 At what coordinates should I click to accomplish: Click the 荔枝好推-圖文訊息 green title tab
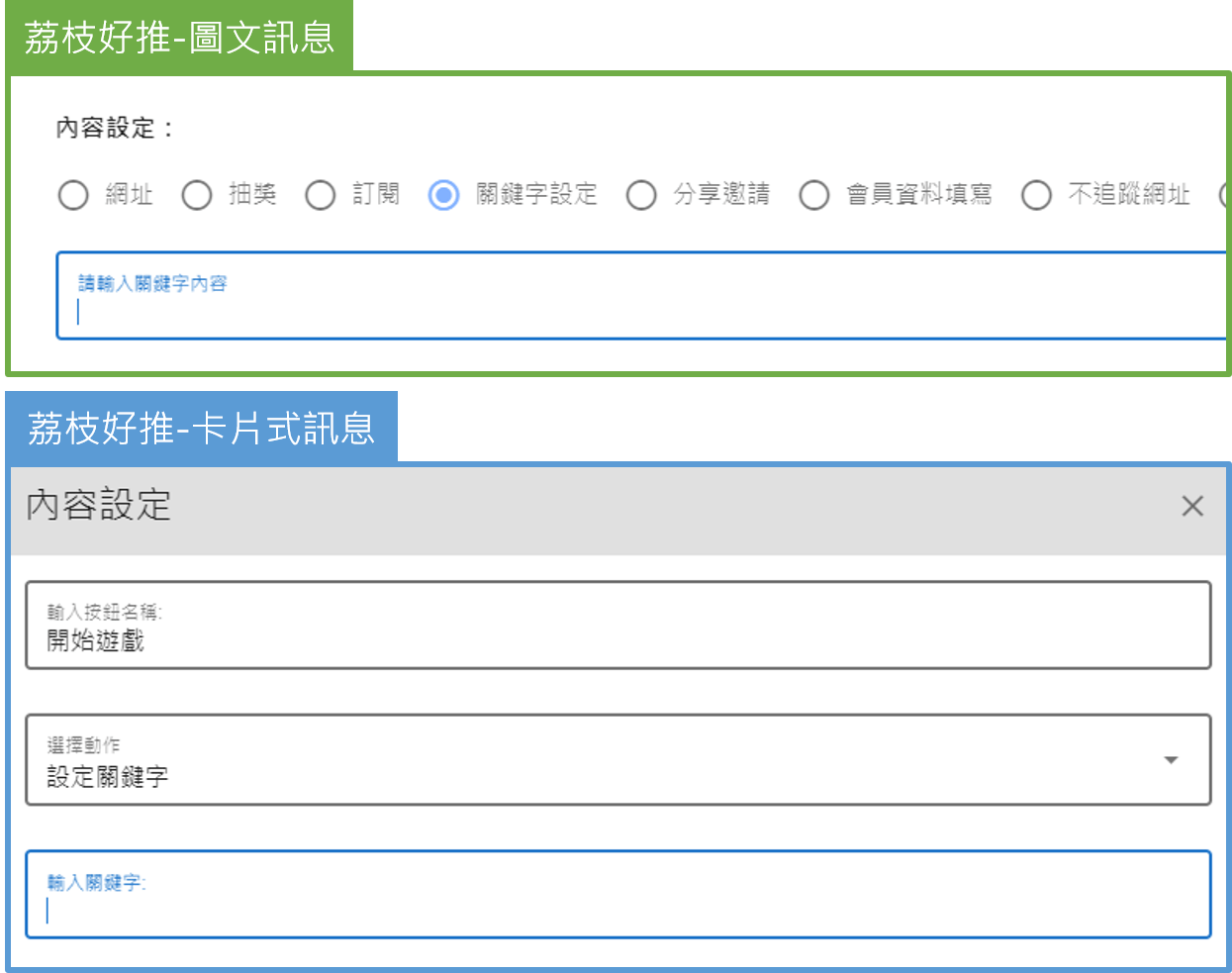(x=179, y=38)
